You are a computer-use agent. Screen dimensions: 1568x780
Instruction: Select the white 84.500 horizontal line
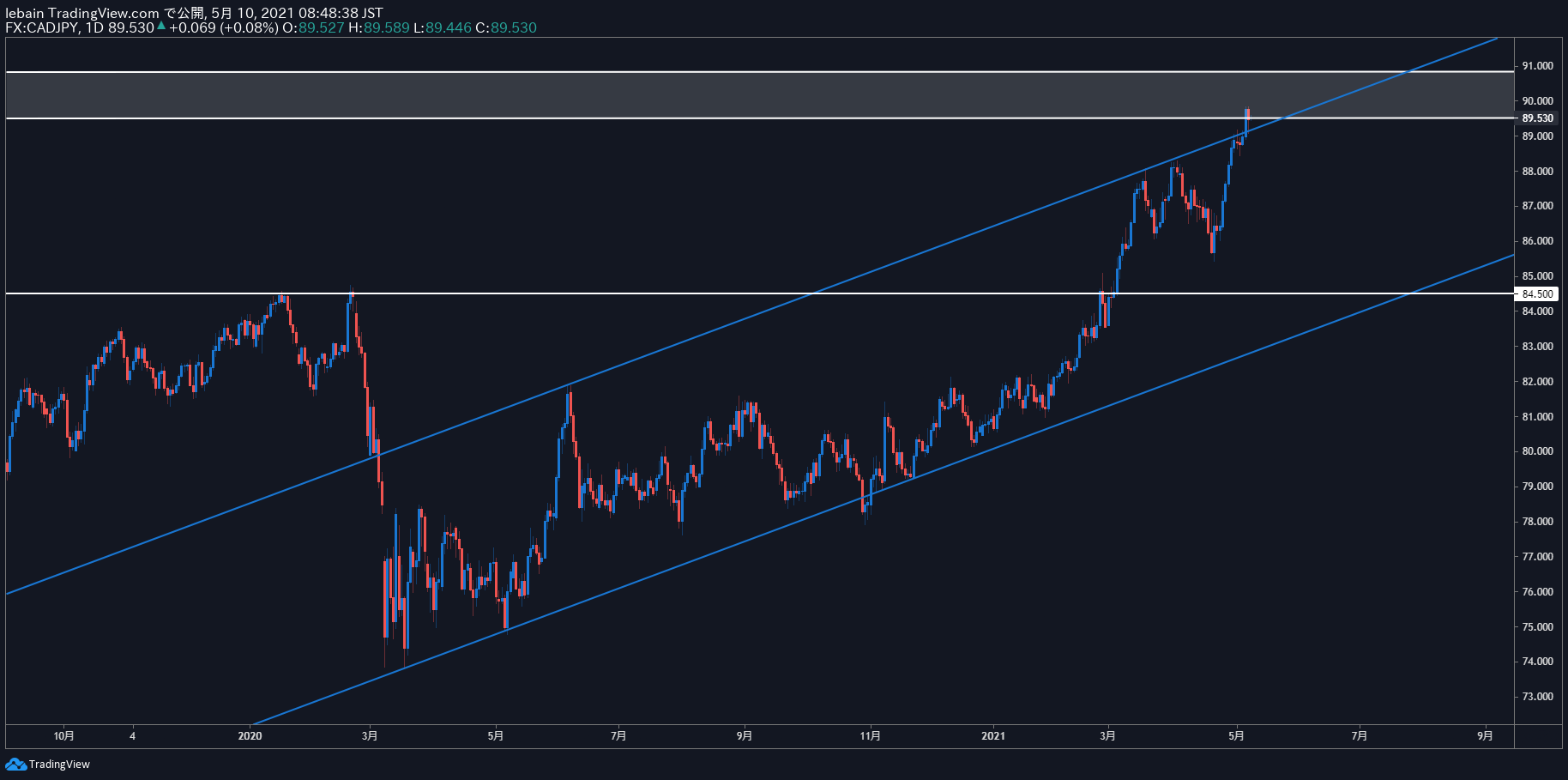coord(759,293)
